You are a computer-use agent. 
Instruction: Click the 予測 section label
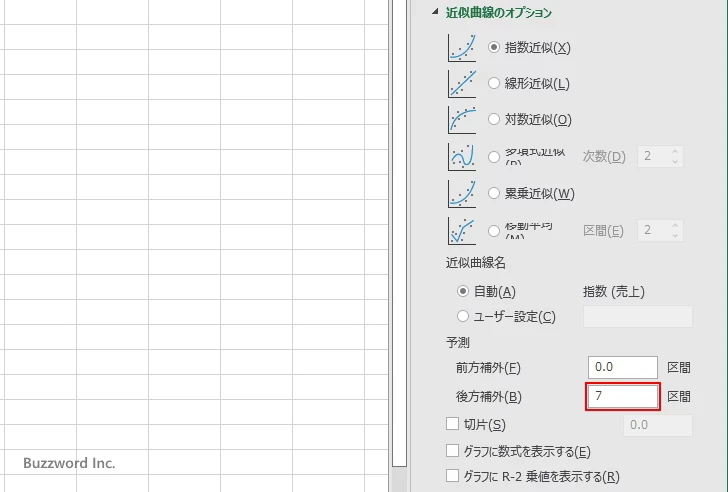point(458,343)
